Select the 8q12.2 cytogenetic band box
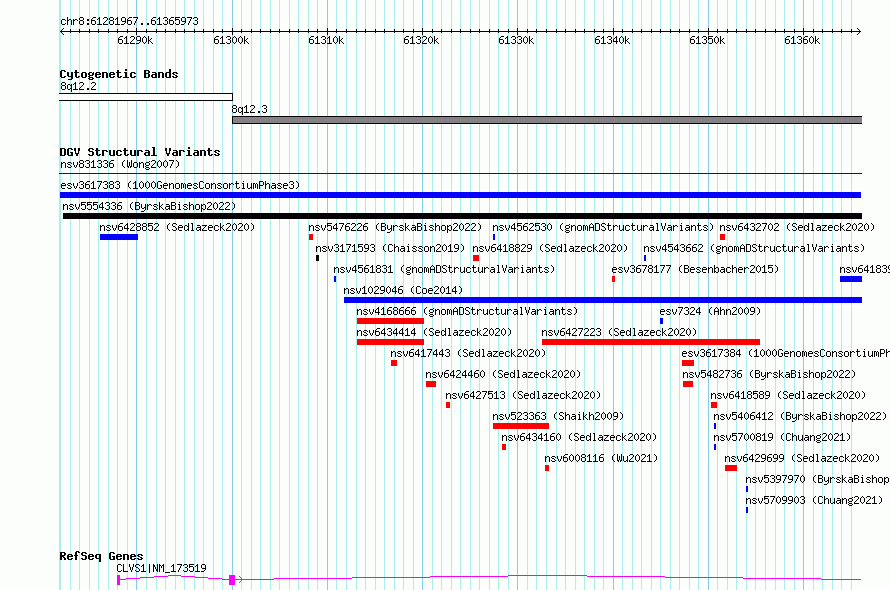Screen dimensions: 890x590 [146, 97]
